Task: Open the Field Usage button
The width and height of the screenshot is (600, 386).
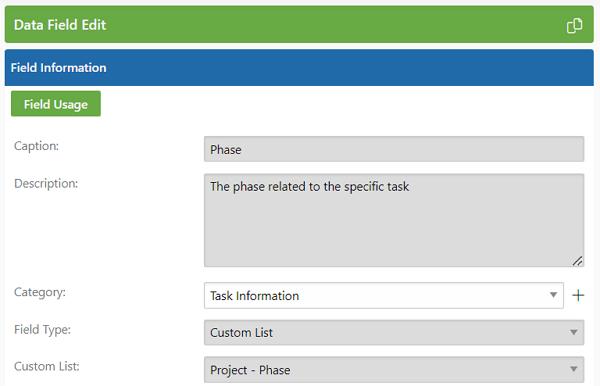Action: (56, 104)
